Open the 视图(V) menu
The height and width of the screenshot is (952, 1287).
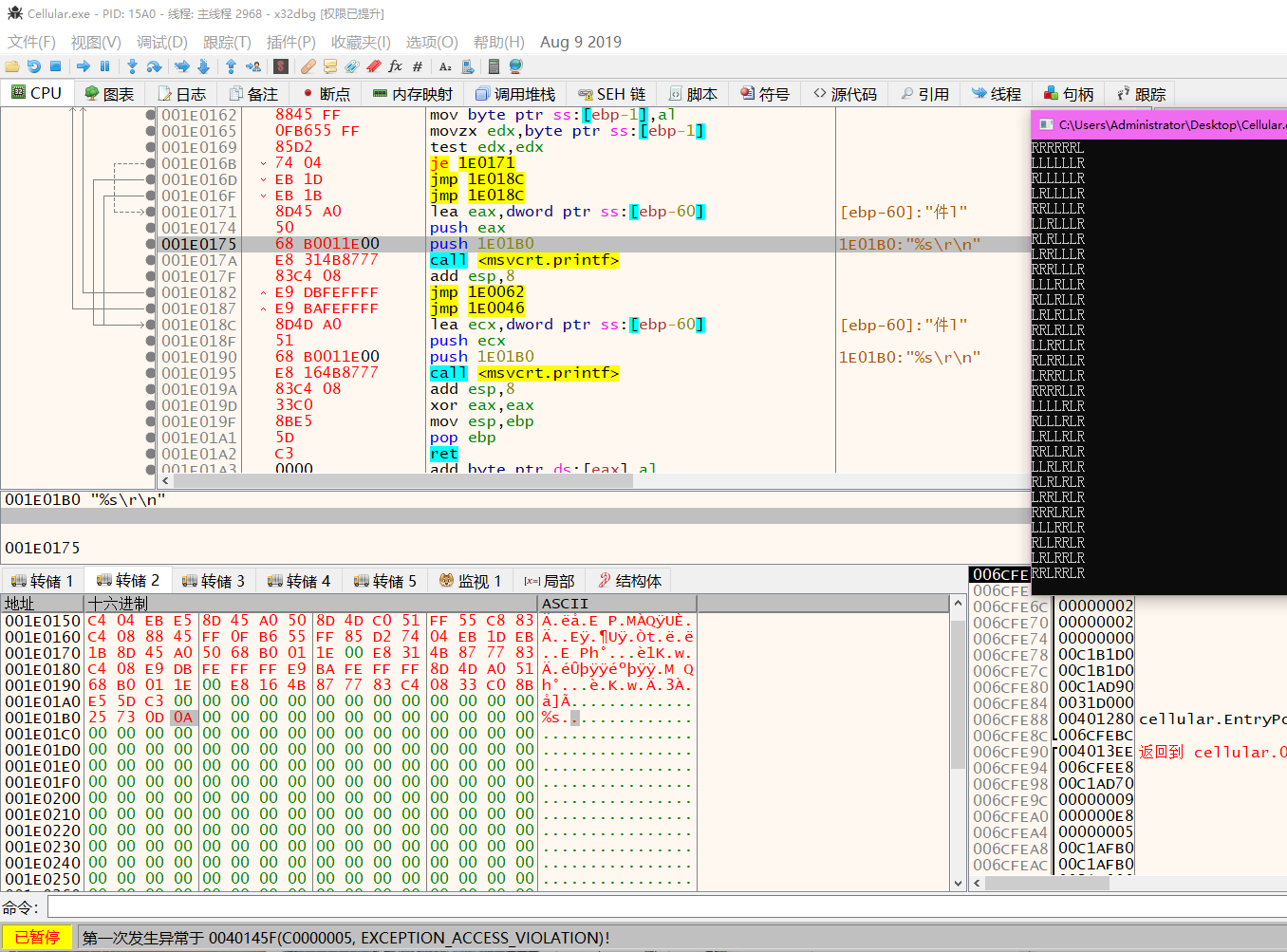pyautogui.click(x=96, y=42)
